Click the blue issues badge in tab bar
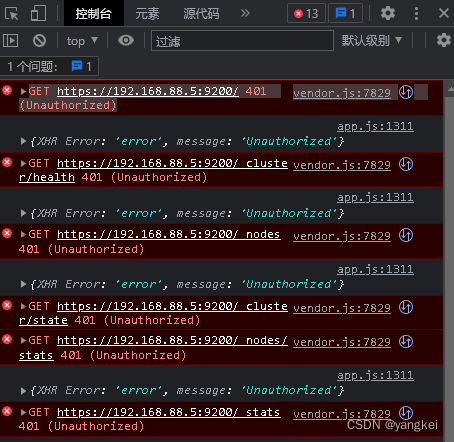 [x=345, y=13]
